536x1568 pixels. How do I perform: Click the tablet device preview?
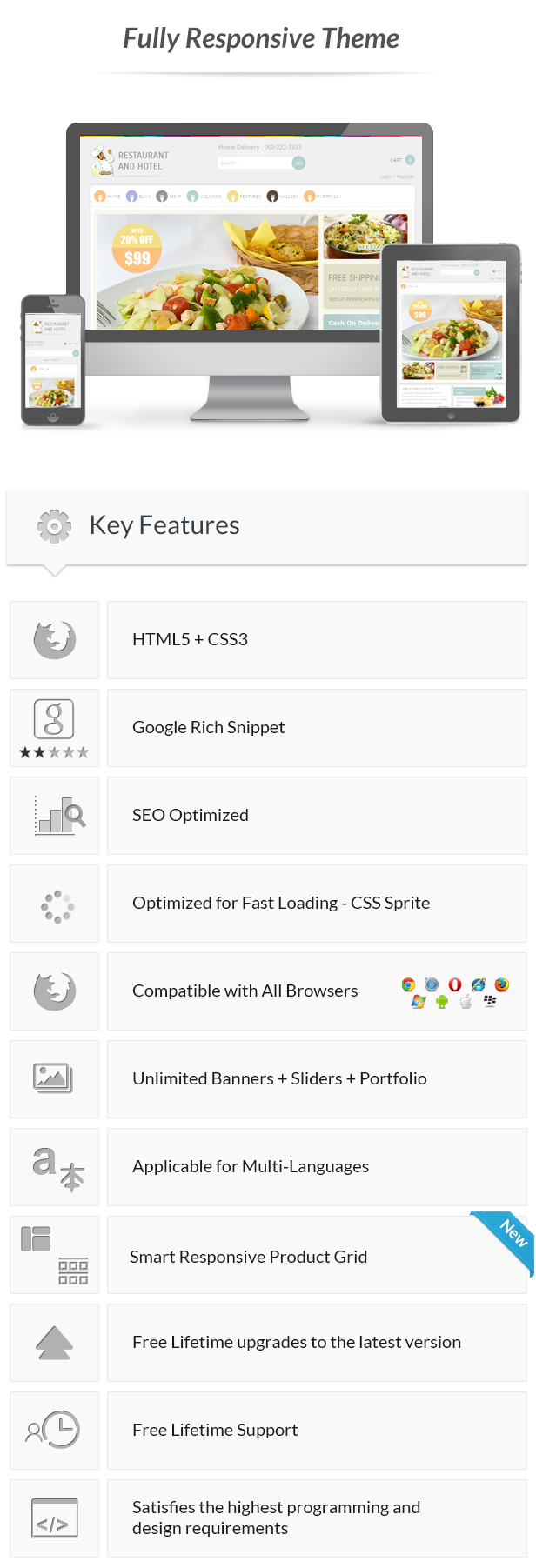tap(451, 333)
